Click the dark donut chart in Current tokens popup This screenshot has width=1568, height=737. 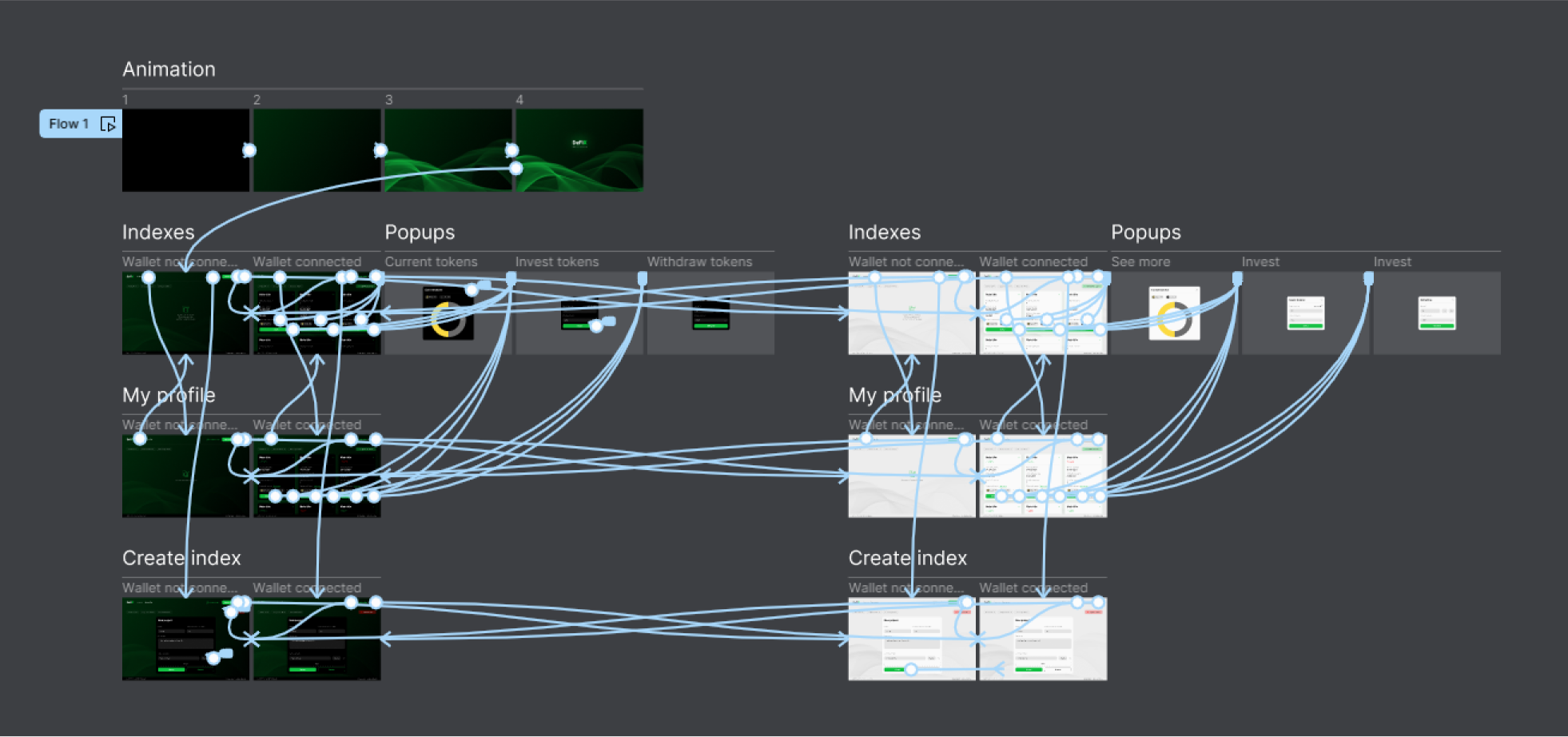pos(448,318)
